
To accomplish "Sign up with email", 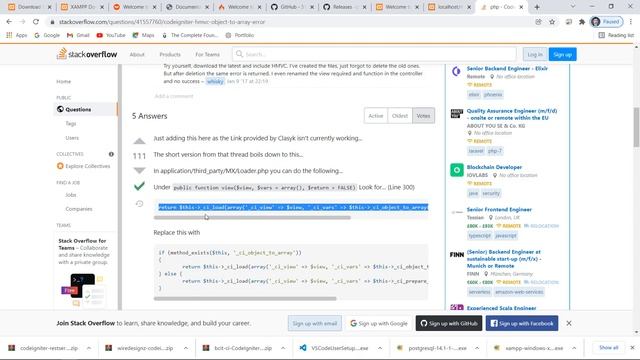I will 314,323.
